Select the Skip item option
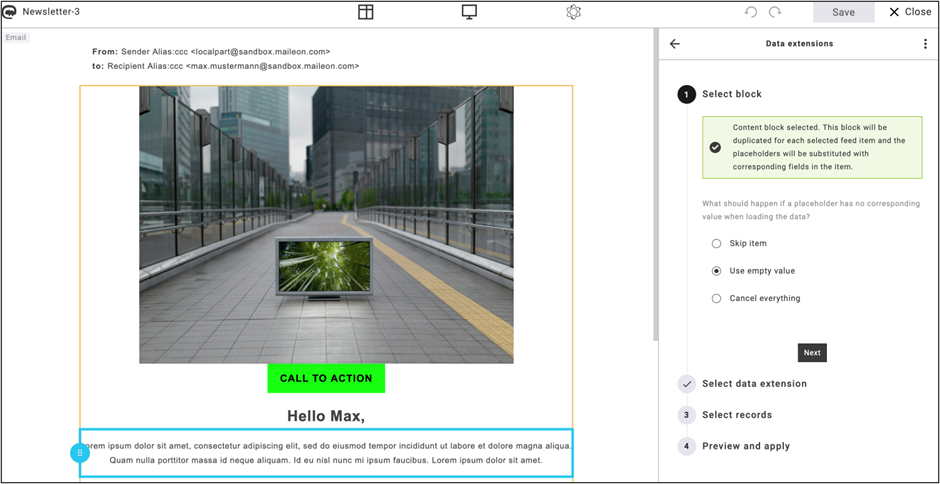Screen dimensions: 940x484 (x=716, y=243)
